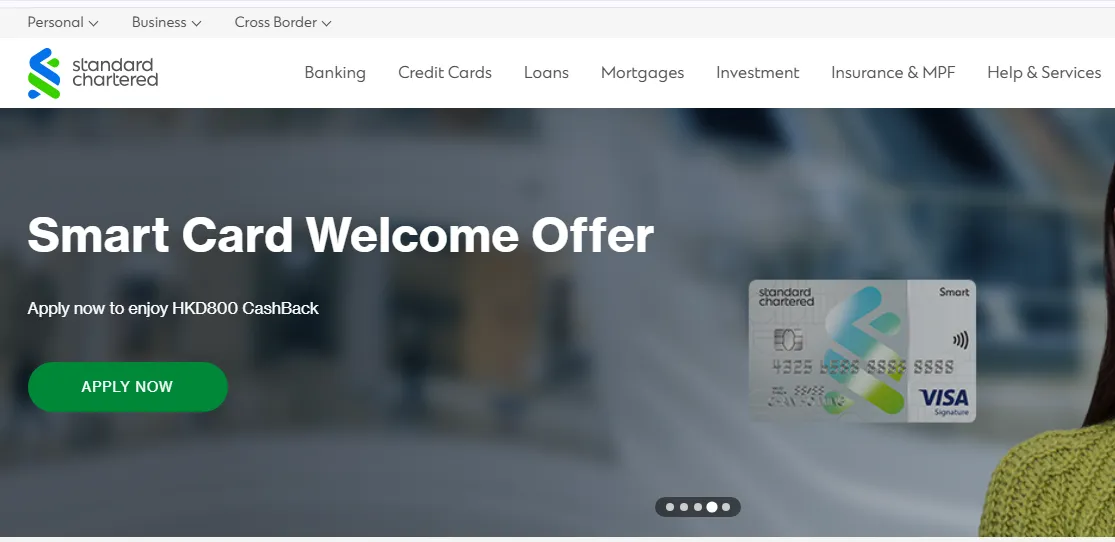Viewport: 1115px width, 542px height.
Task: Open the Credit Cards menu
Action: 445,73
